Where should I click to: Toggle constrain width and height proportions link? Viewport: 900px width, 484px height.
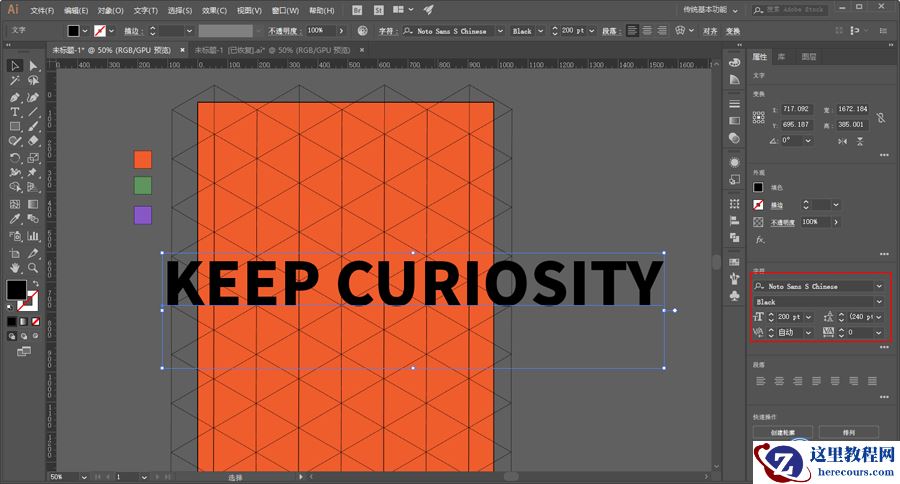coord(880,117)
